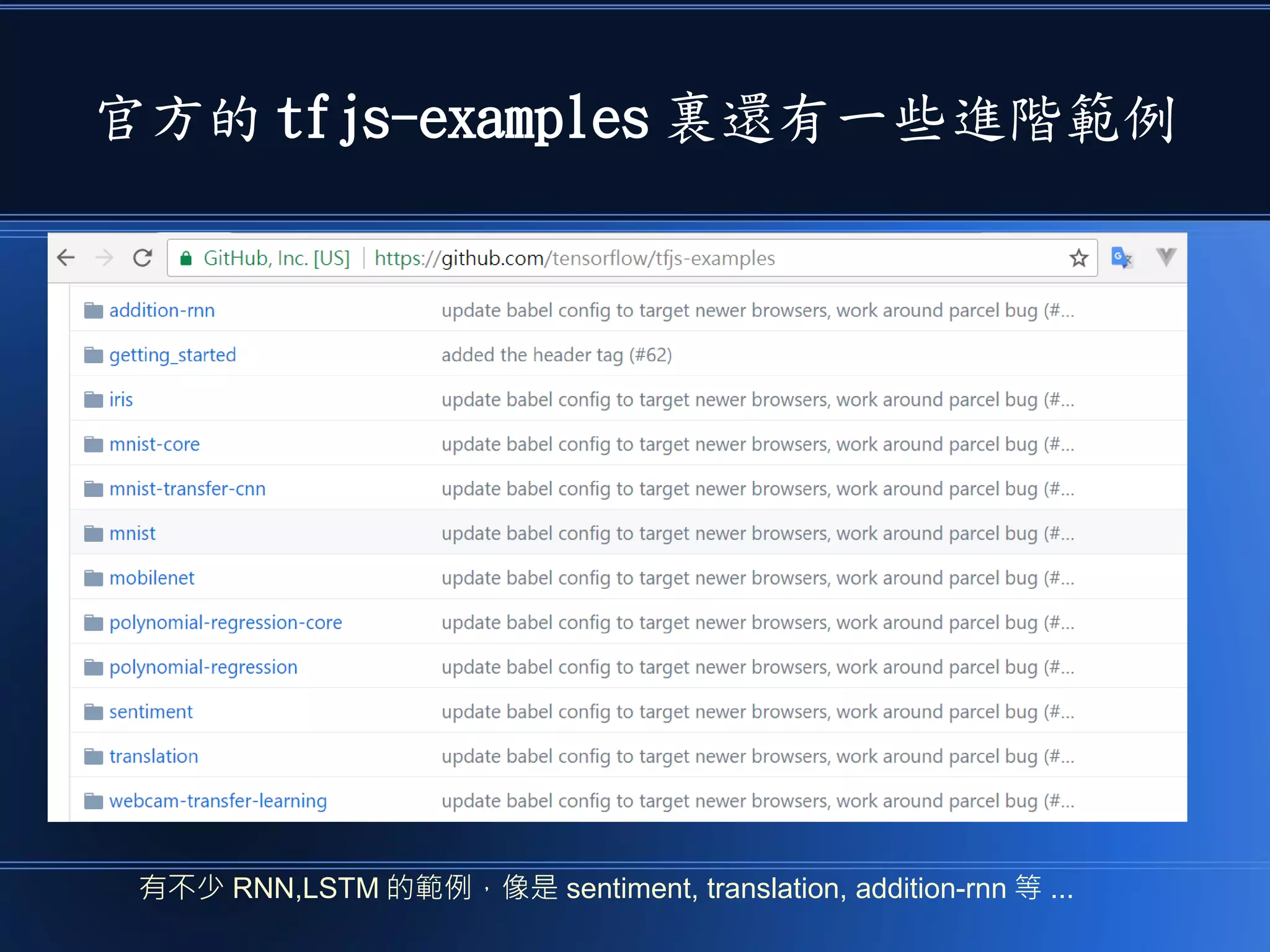Click folder icon beside mobilenet
The height and width of the screenshot is (952, 1270).
coord(94,578)
